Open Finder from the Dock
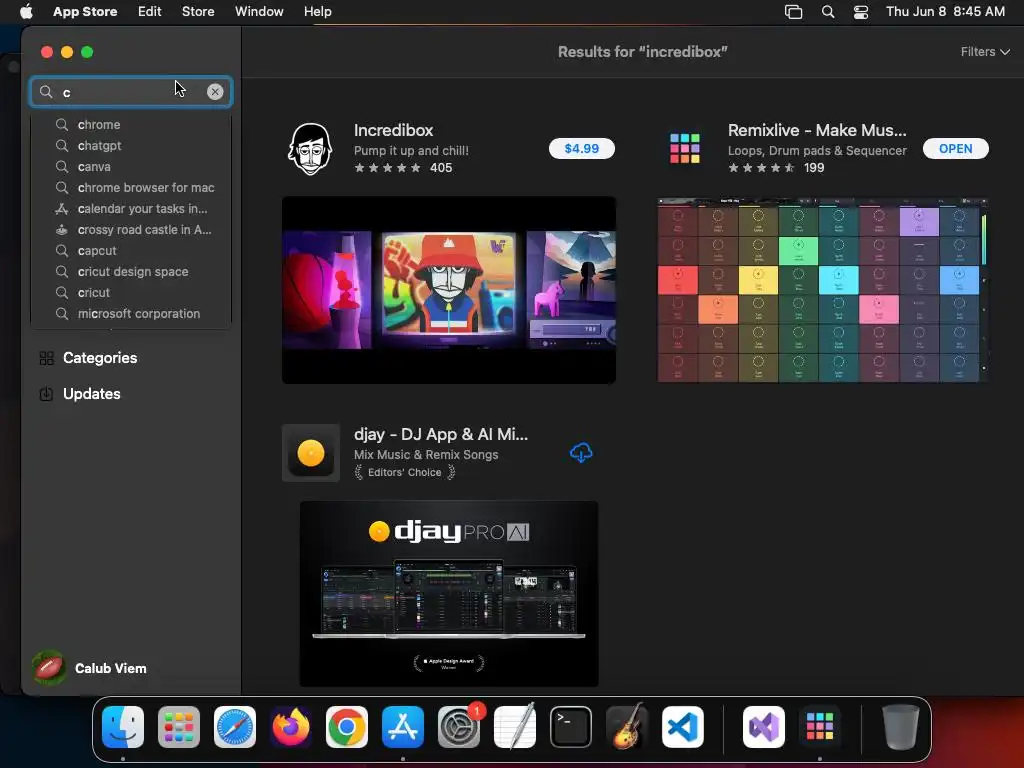This screenshot has width=1024, height=768. (123, 726)
